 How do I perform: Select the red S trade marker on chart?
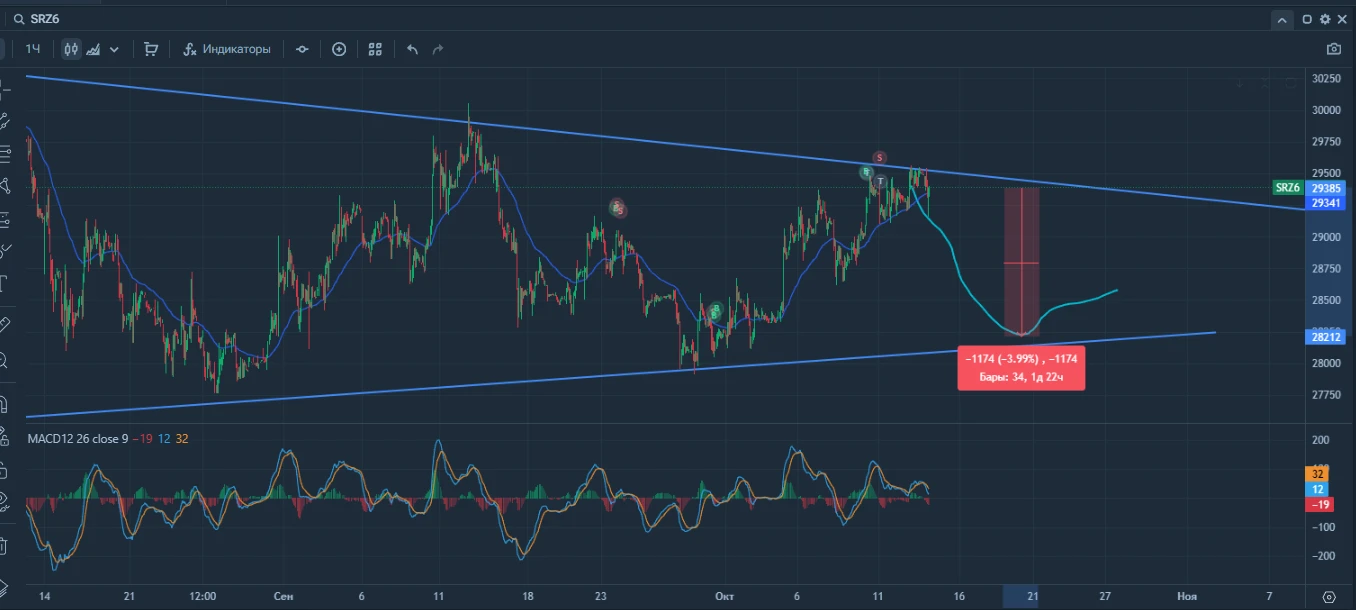click(x=879, y=158)
